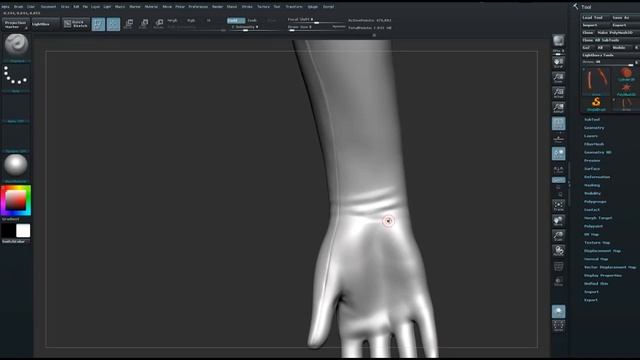Activate the Move transform icon
640x360 pixels.
tap(129, 24)
